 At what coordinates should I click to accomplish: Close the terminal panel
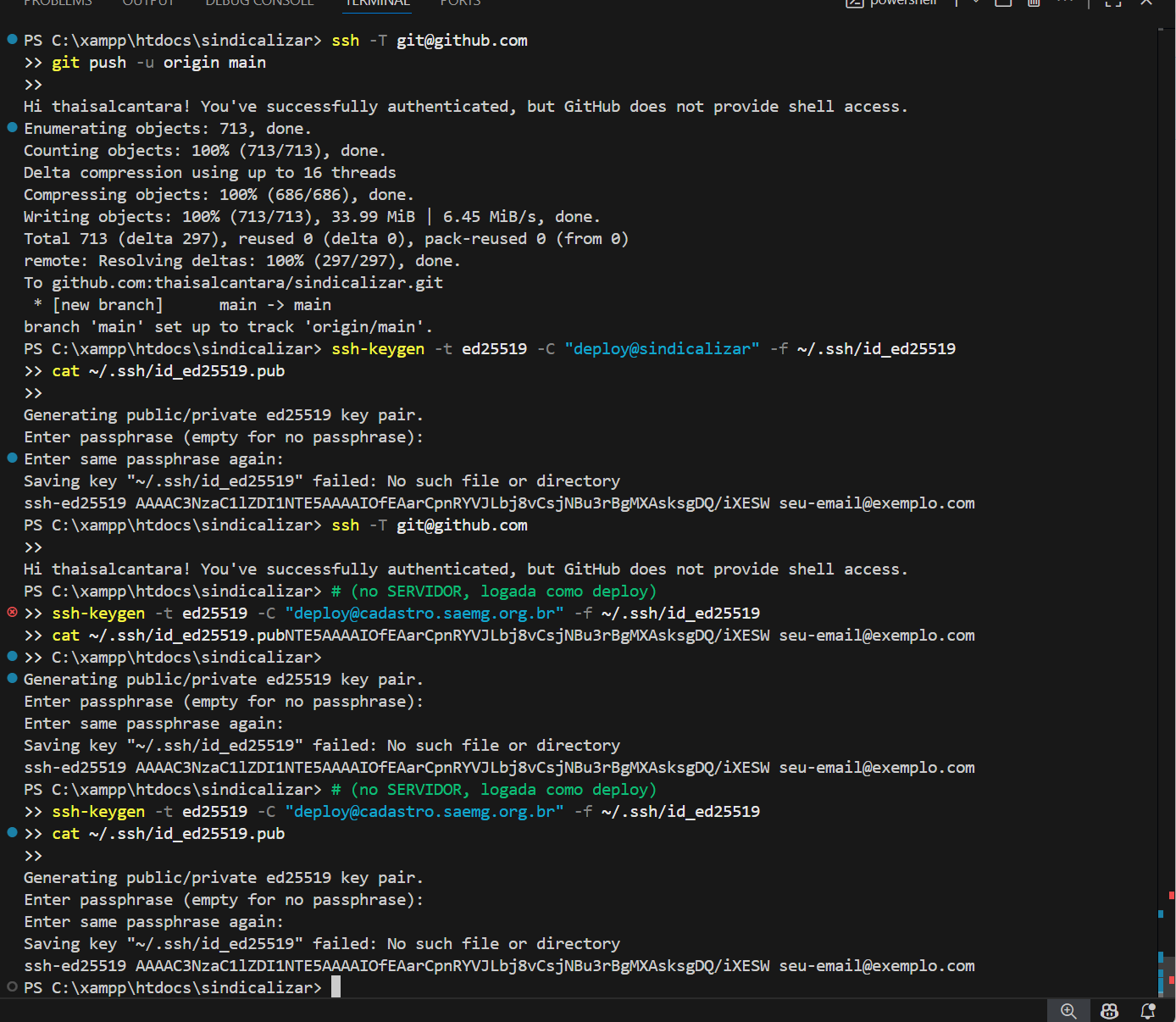tap(1146, 3)
